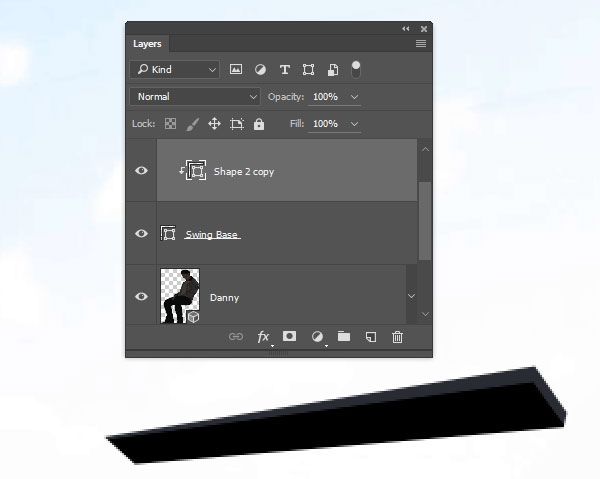Open the Normal blend mode dropdown

(195, 97)
